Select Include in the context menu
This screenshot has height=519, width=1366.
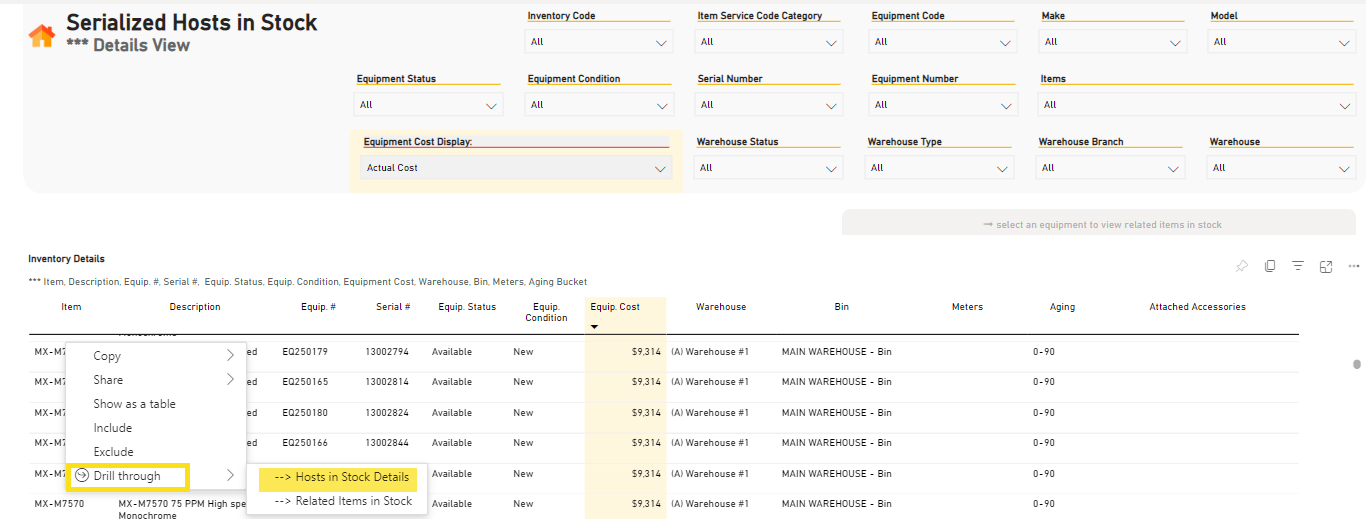coord(156,428)
